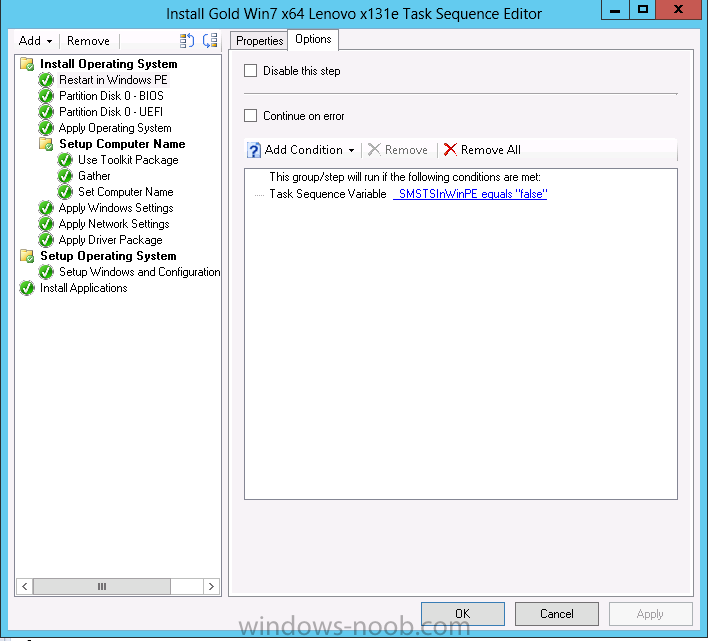
Task: Click green check icon beside Apply Driver Package
Action: 46,240
